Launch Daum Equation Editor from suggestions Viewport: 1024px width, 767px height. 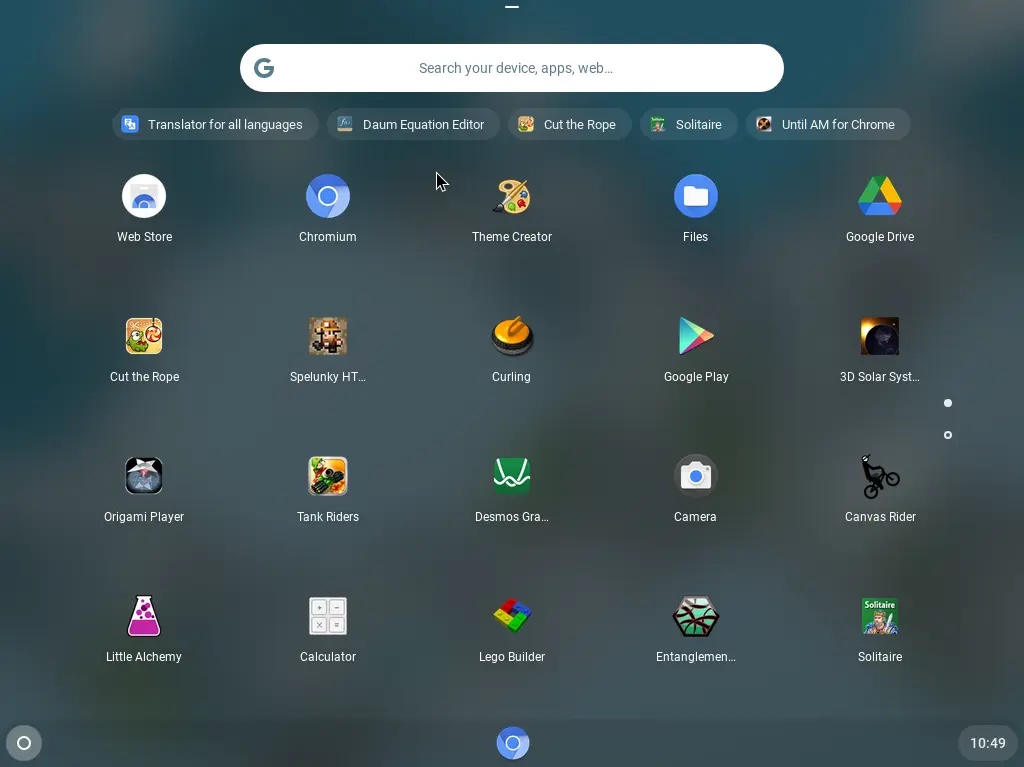[x=413, y=124]
